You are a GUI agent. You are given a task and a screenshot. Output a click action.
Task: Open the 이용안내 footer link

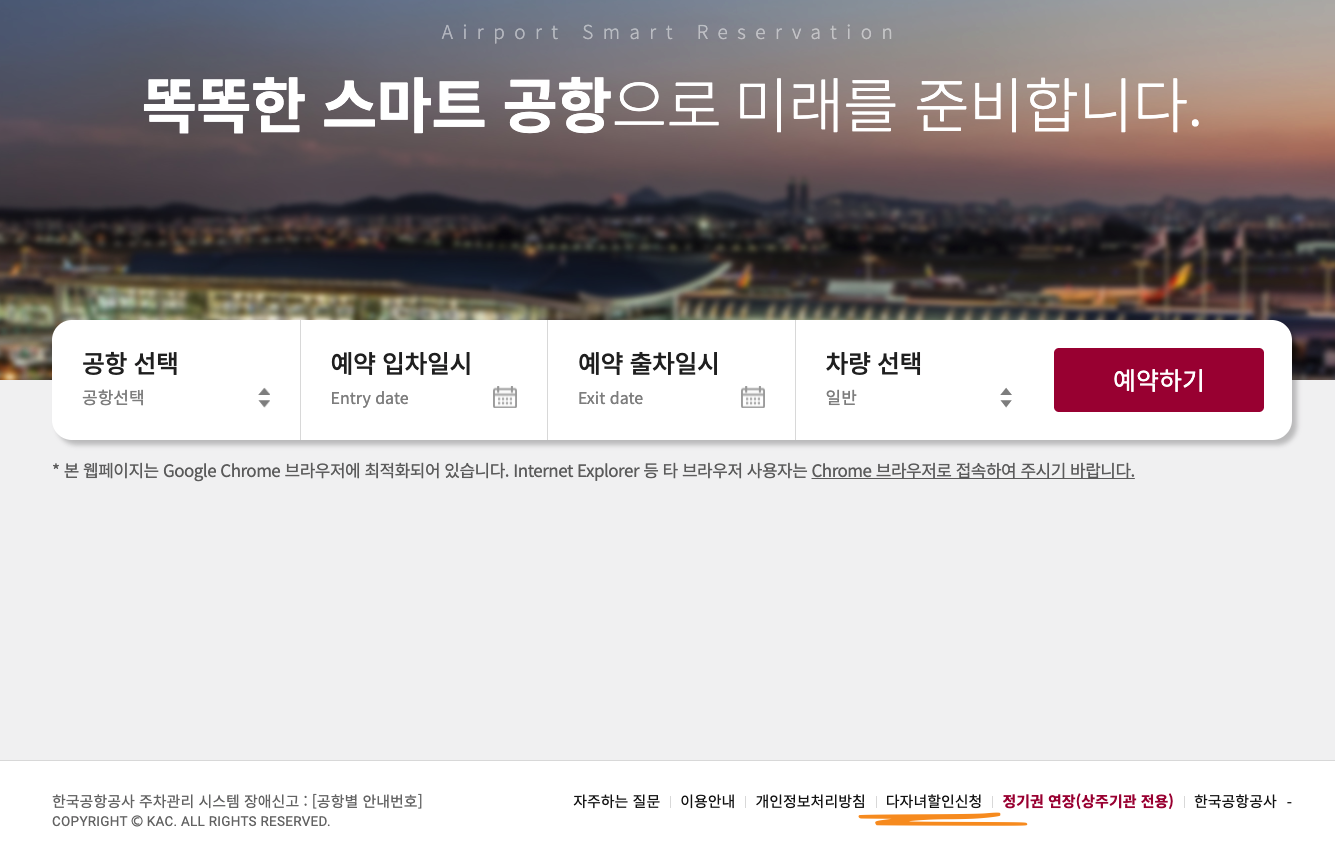click(x=708, y=801)
